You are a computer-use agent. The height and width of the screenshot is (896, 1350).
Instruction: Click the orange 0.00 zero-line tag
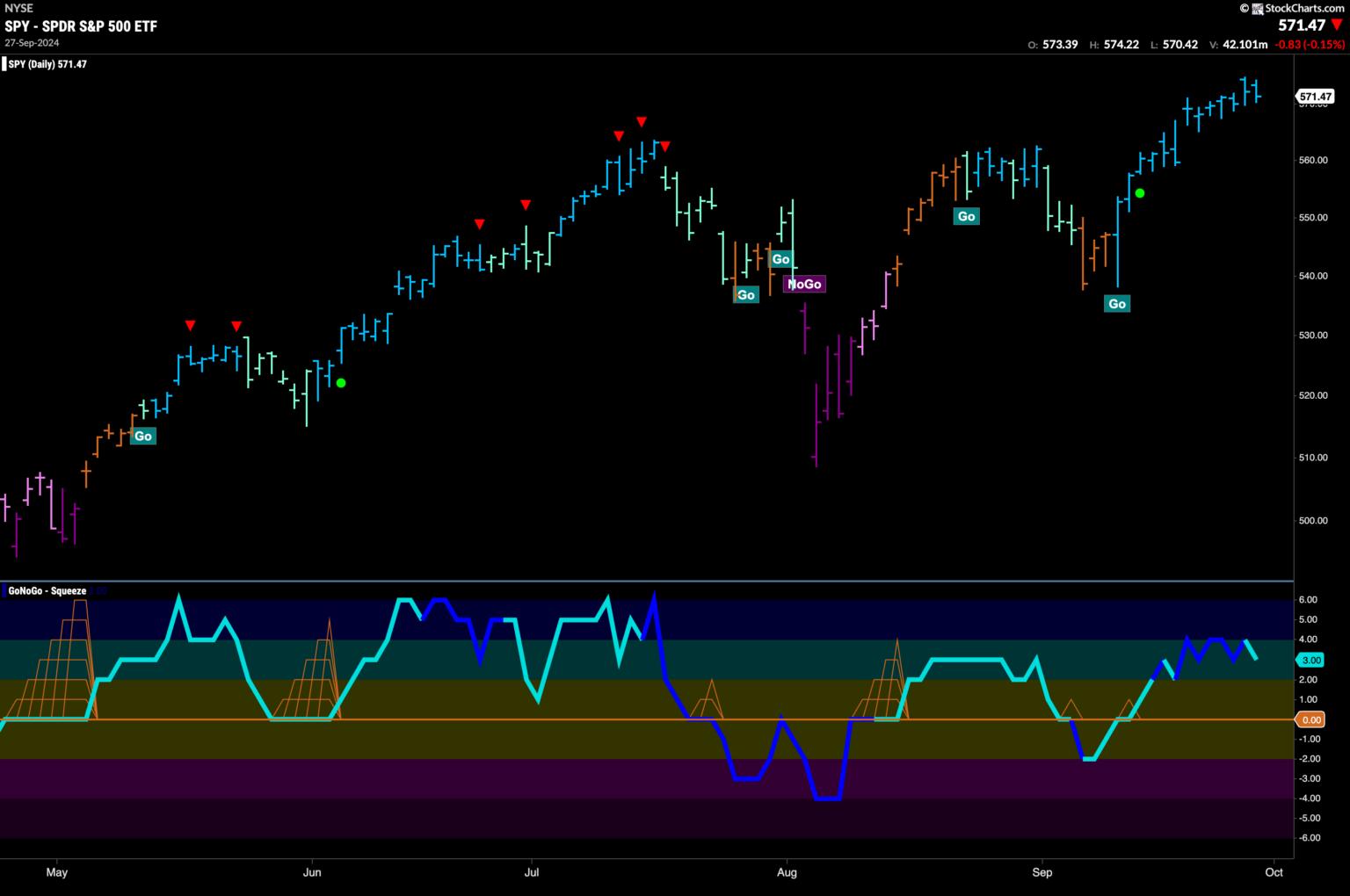click(x=1310, y=719)
